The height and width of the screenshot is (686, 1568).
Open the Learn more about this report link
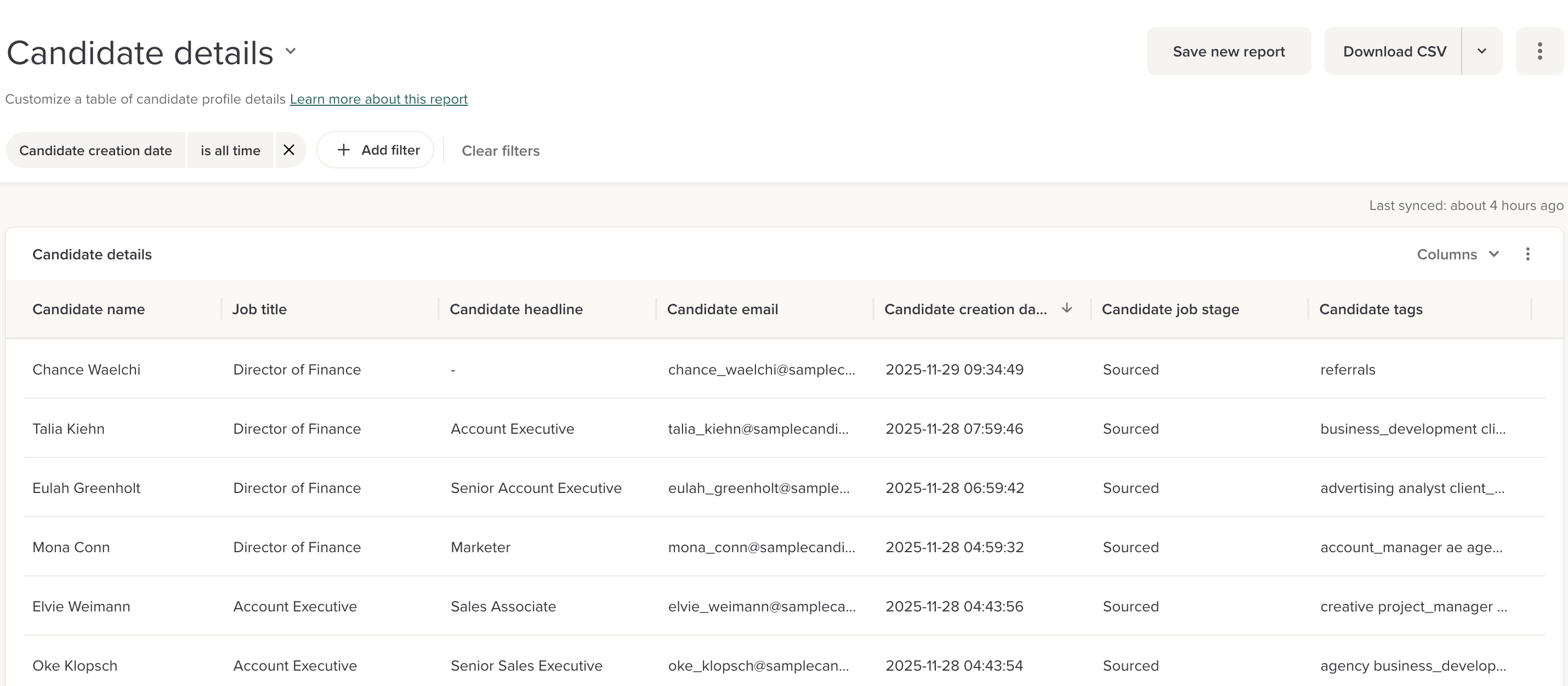point(379,99)
